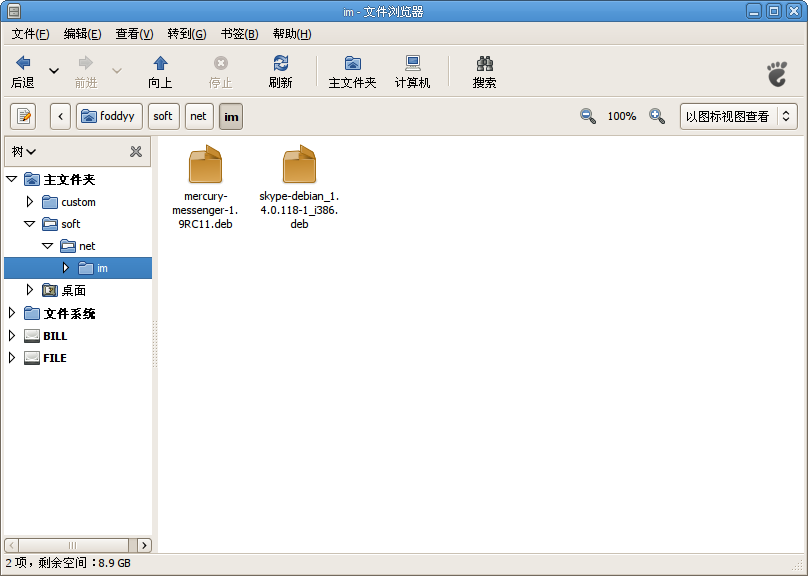Go back with the 后退 arrow
Image resolution: width=808 pixels, height=576 pixels.
[23, 71]
